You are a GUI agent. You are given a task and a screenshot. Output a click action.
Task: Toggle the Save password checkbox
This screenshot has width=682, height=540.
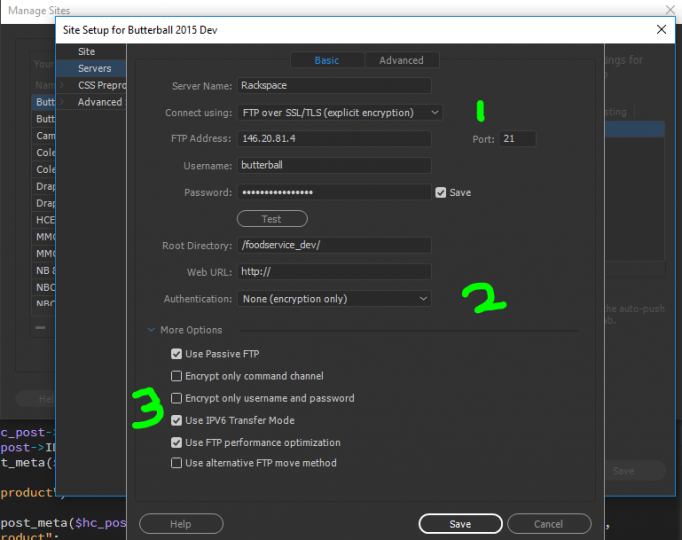coord(441,193)
